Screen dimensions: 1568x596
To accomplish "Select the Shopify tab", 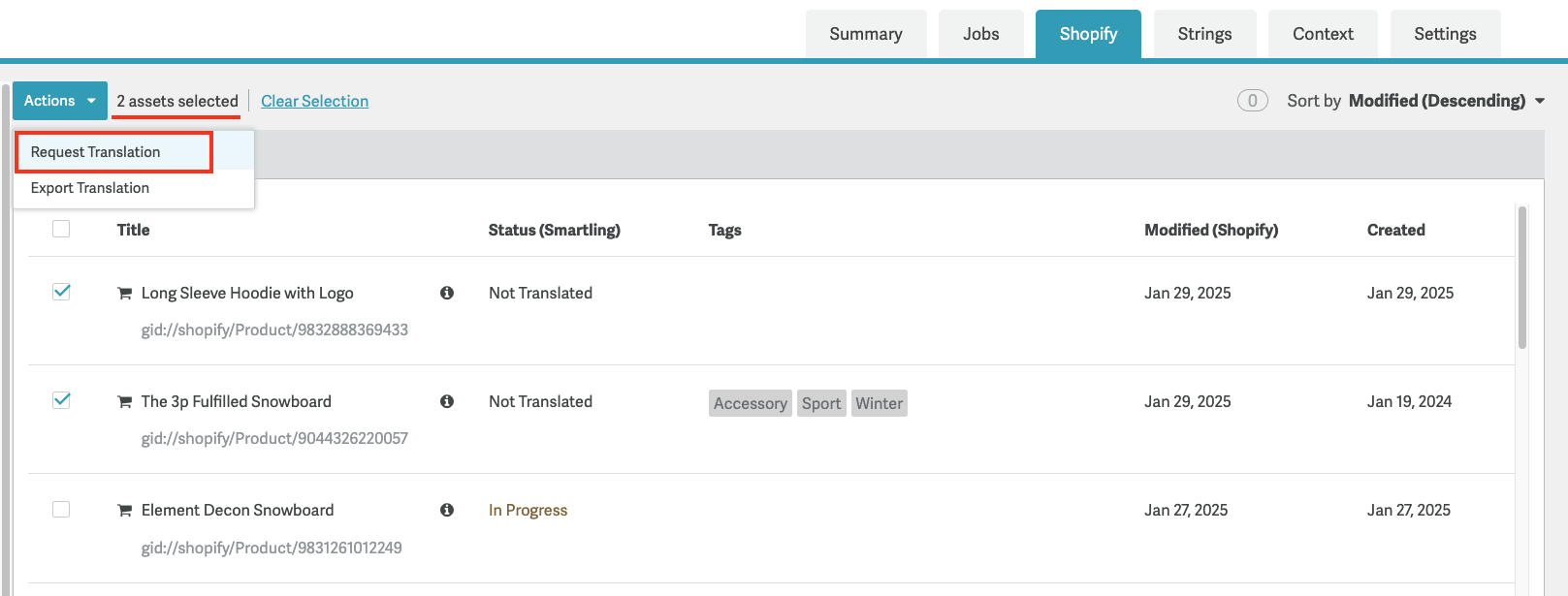I will click(1088, 34).
